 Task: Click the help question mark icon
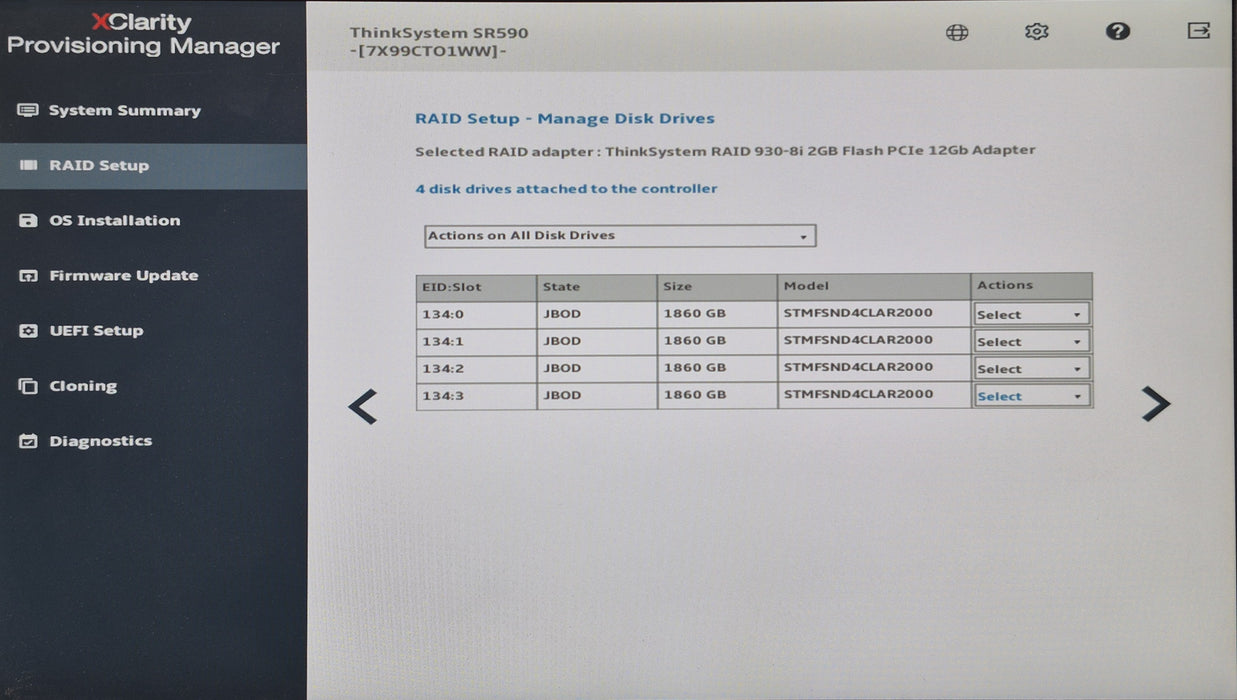pos(1118,31)
